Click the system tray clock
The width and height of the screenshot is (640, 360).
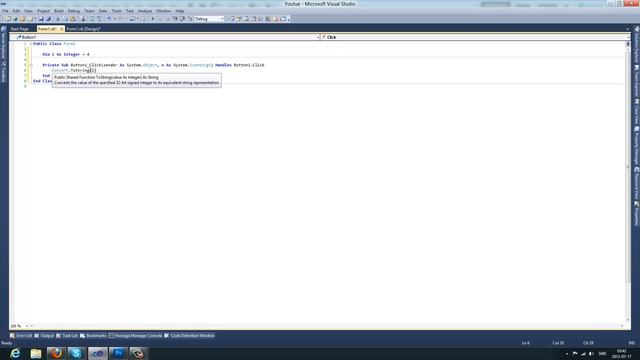[x=621, y=353]
